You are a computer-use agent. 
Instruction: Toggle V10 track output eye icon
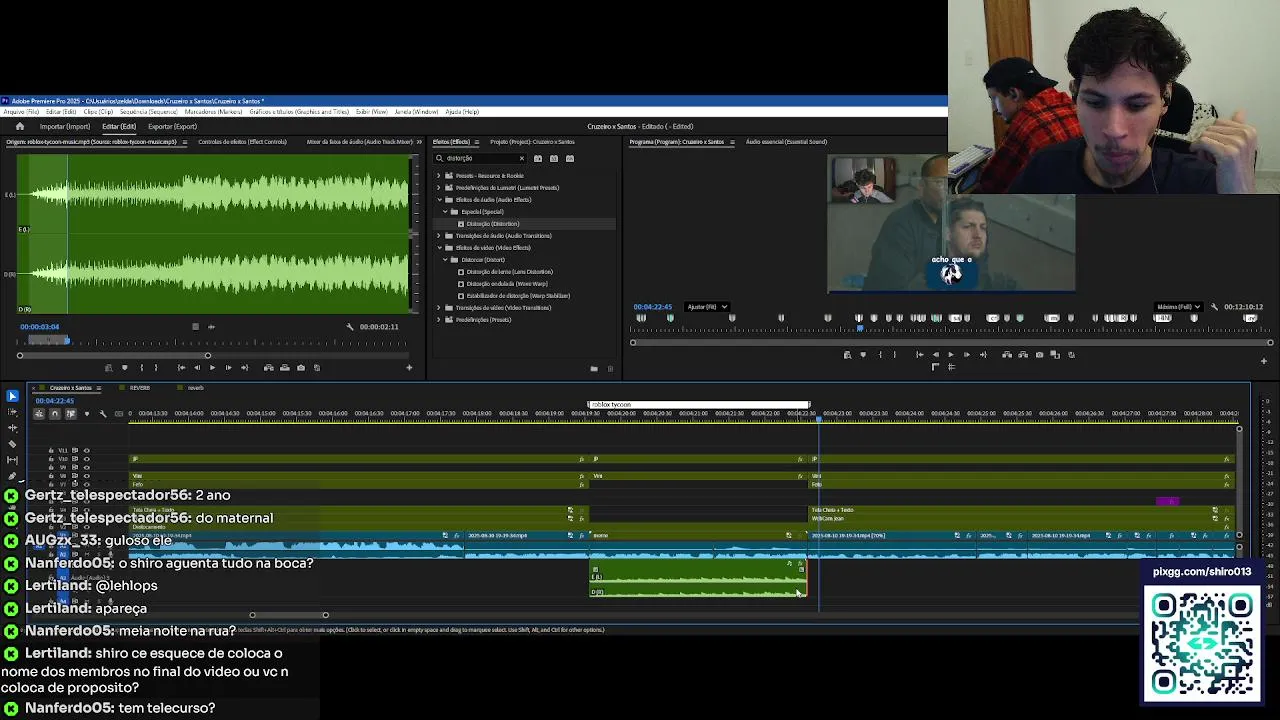pyautogui.click(x=87, y=459)
